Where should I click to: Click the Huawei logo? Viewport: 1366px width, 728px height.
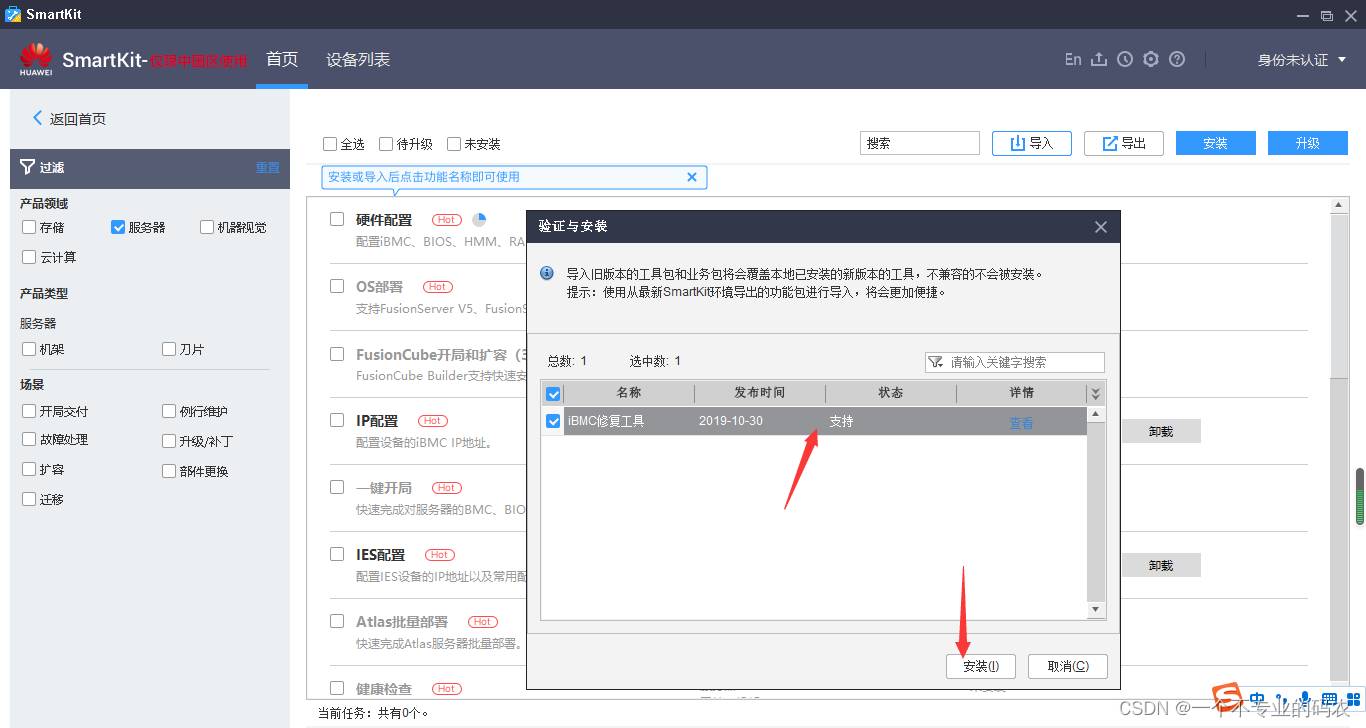click(36, 59)
